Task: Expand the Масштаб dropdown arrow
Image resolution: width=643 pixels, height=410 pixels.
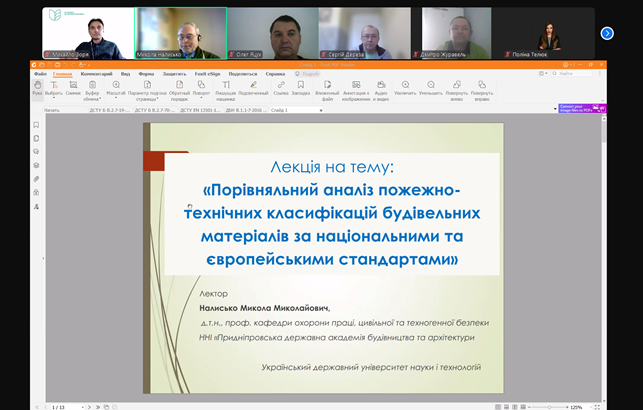Action: tap(116, 98)
